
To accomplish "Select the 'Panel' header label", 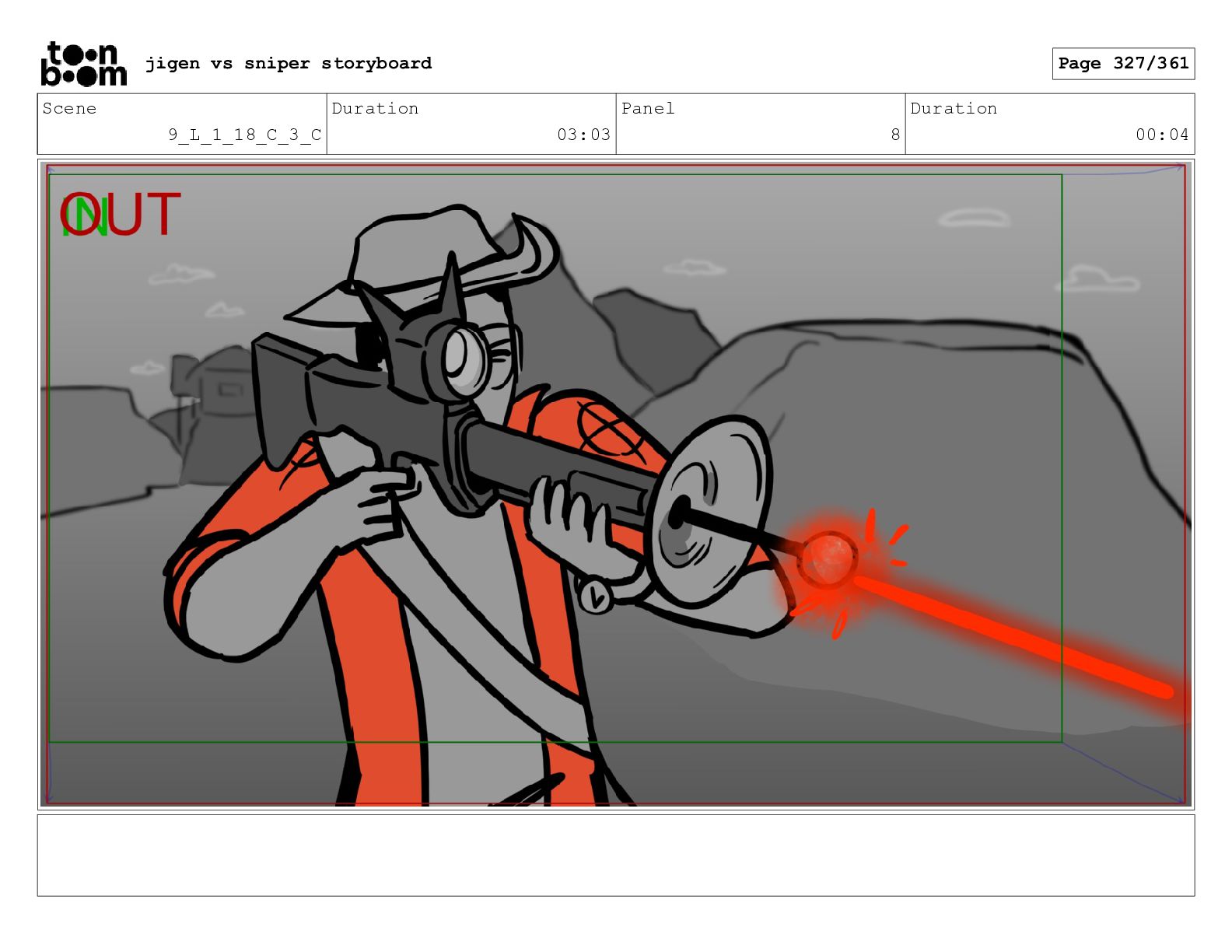I will [648, 108].
